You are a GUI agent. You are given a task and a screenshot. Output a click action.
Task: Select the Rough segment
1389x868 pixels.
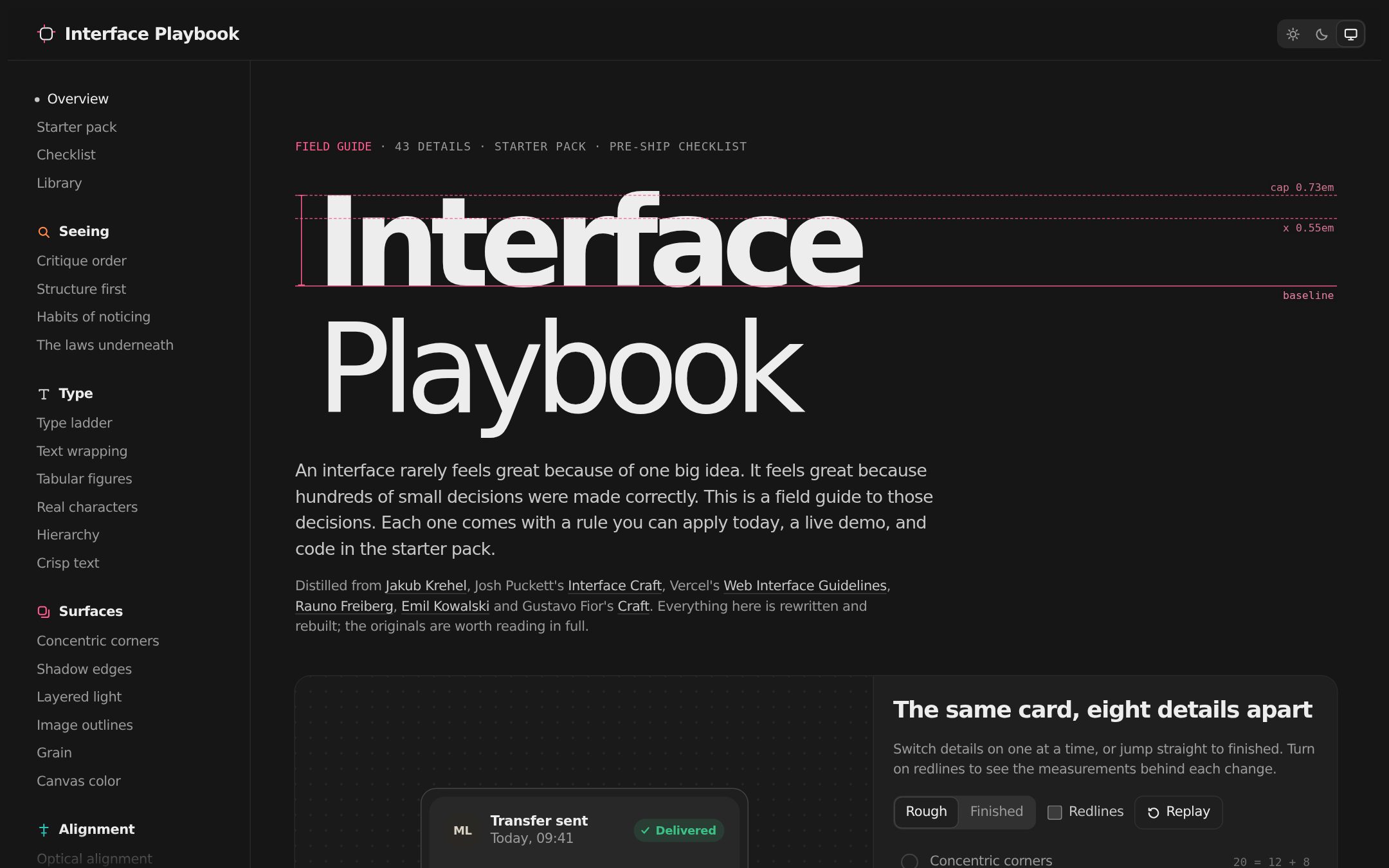(x=926, y=811)
